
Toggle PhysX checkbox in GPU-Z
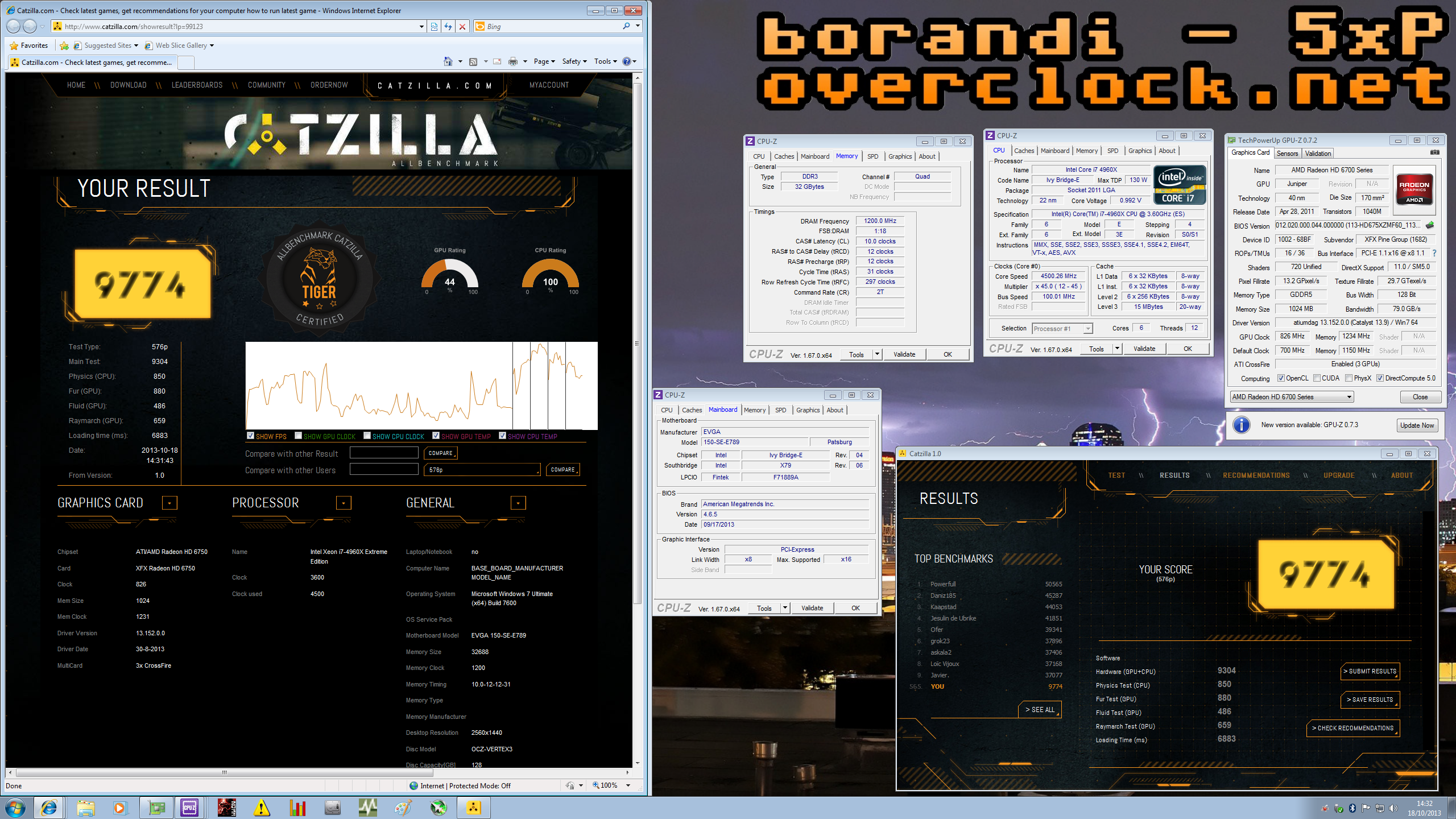click(1349, 378)
